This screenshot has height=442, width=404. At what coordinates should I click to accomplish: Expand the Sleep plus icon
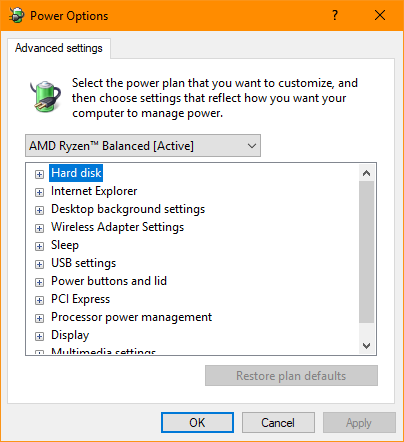(x=39, y=246)
